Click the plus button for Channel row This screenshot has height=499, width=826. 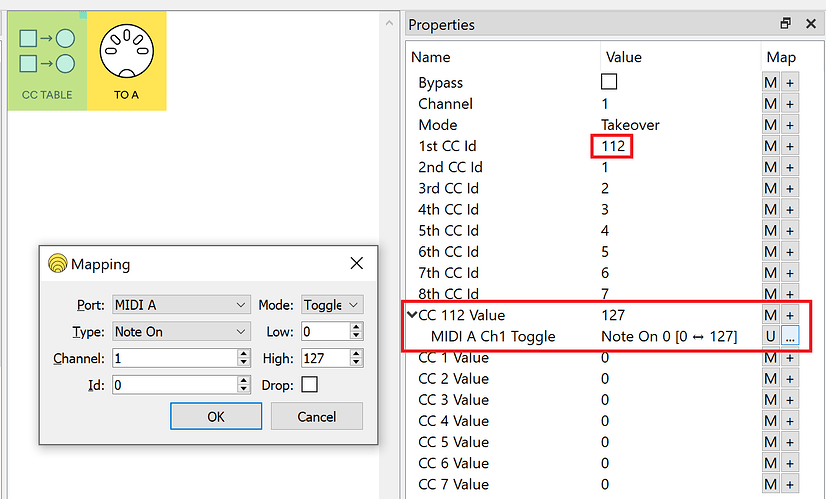point(789,104)
